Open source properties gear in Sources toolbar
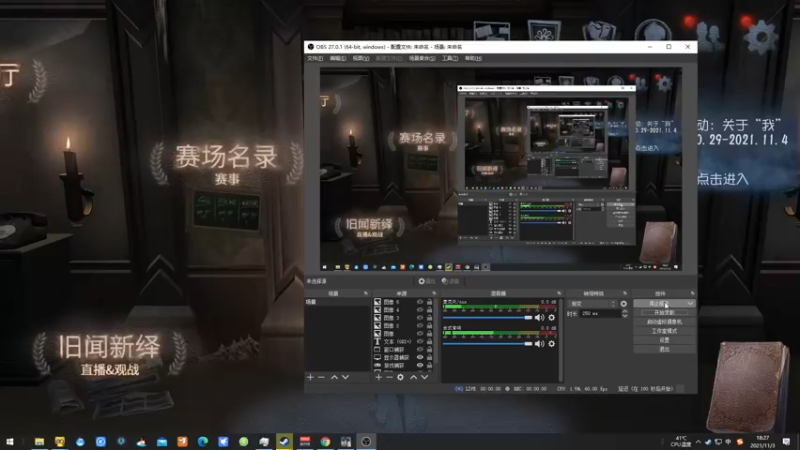The image size is (800, 450). click(401, 377)
